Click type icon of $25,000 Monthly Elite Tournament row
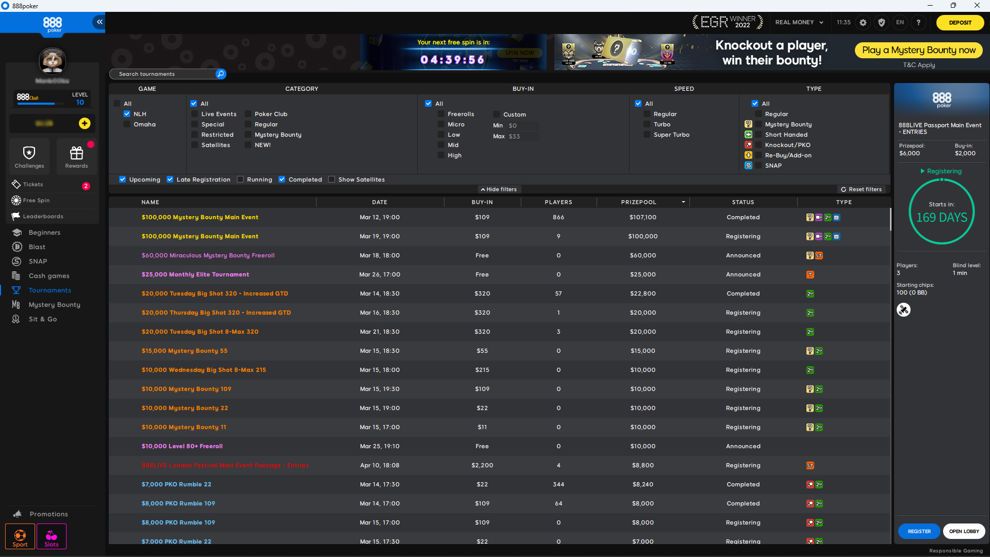Viewport: 990px width, 557px height. point(810,275)
